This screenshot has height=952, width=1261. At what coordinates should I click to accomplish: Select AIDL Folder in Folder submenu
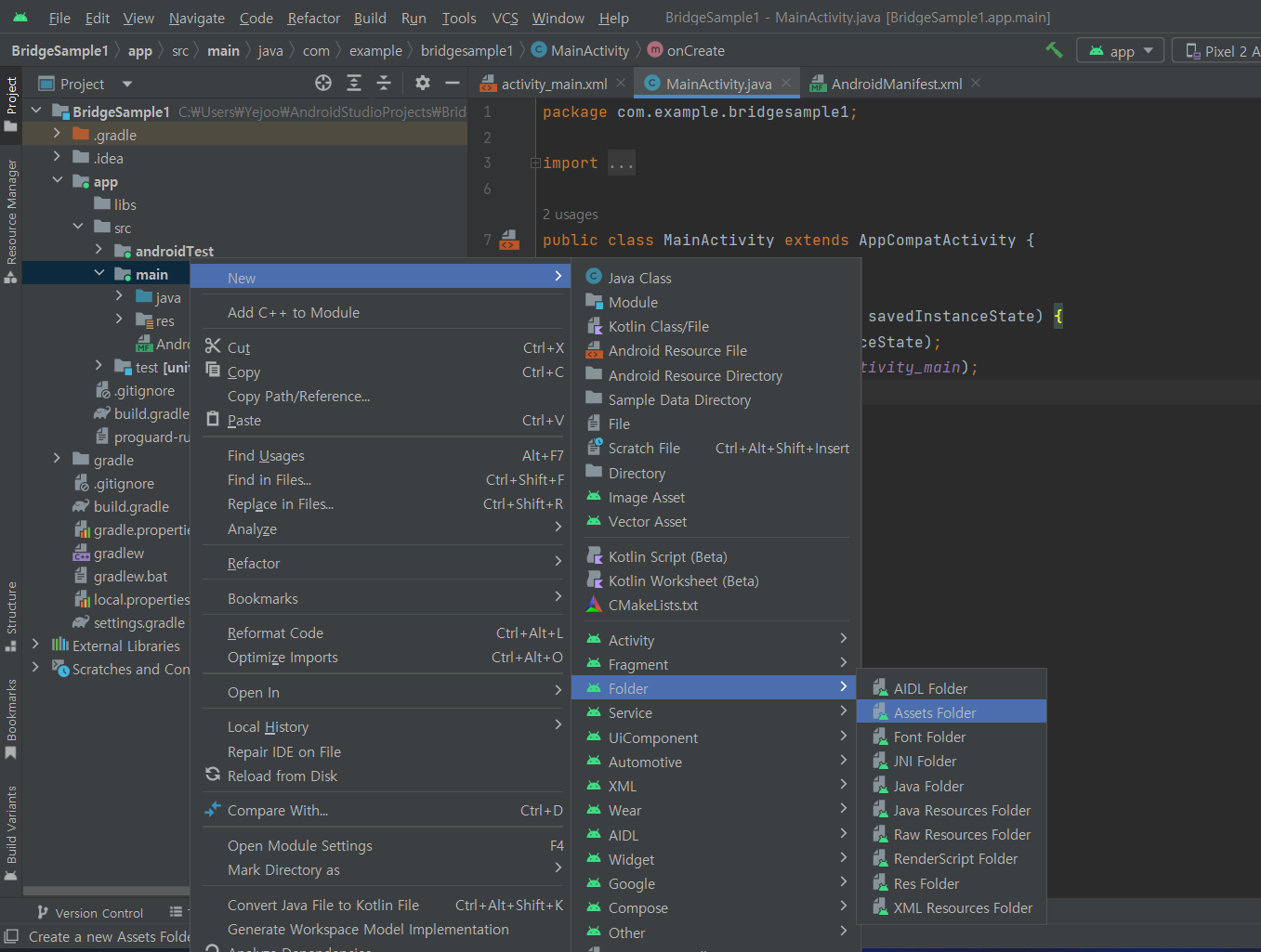tap(952, 688)
